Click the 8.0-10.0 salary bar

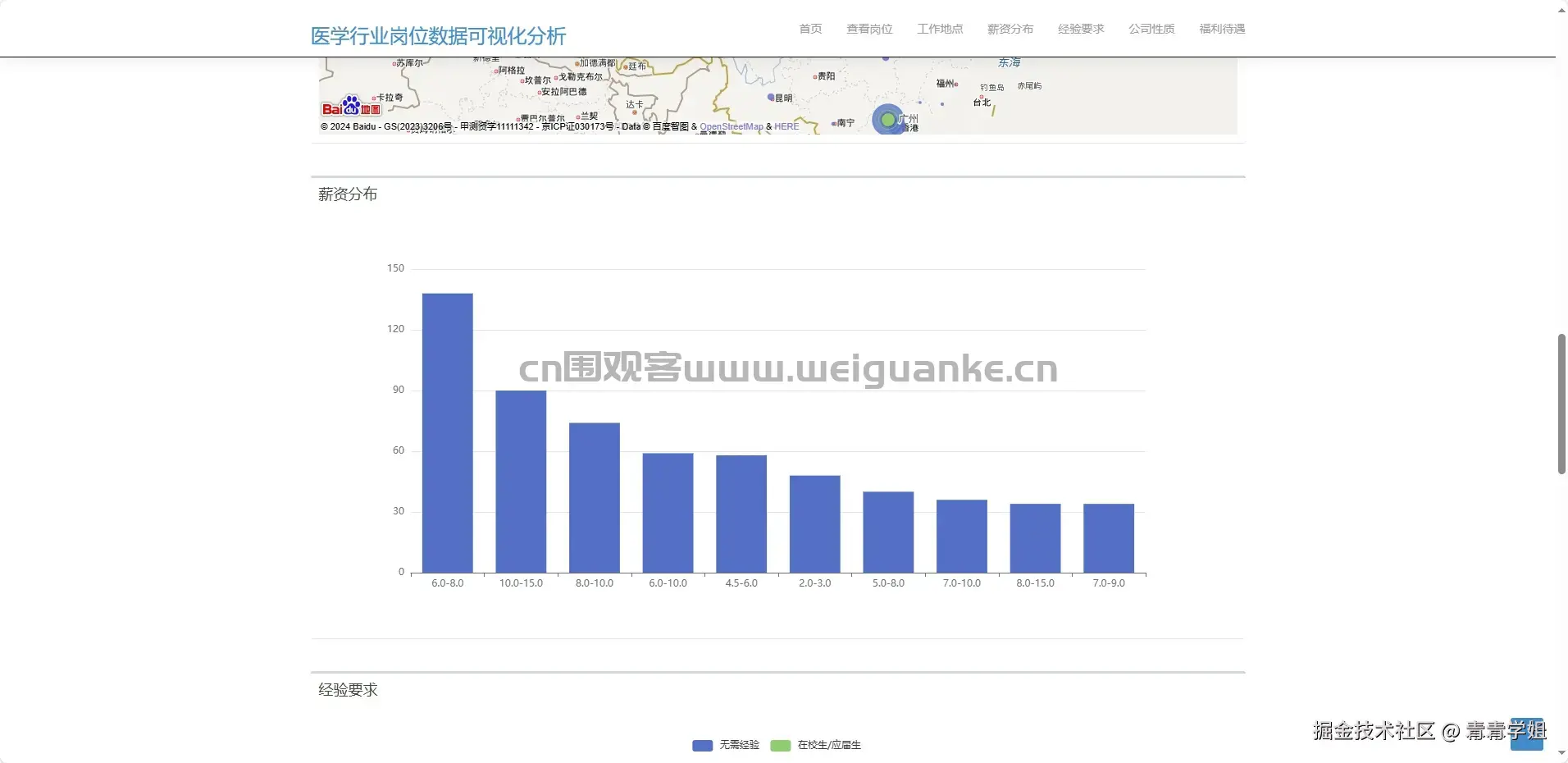595,498
